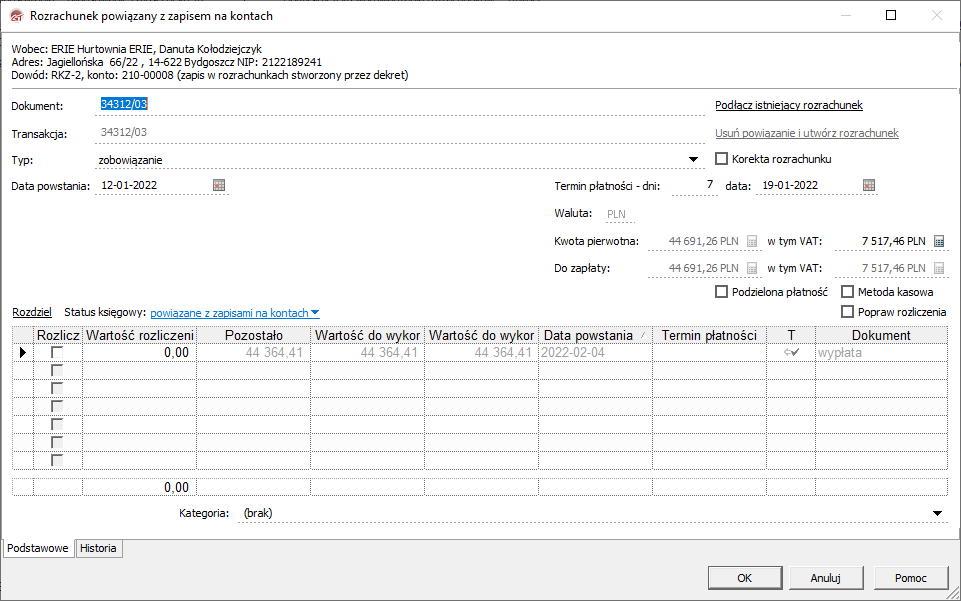Tick Rozlicz checkbox in wypłata row
This screenshot has width=961, height=601.
click(57, 352)
